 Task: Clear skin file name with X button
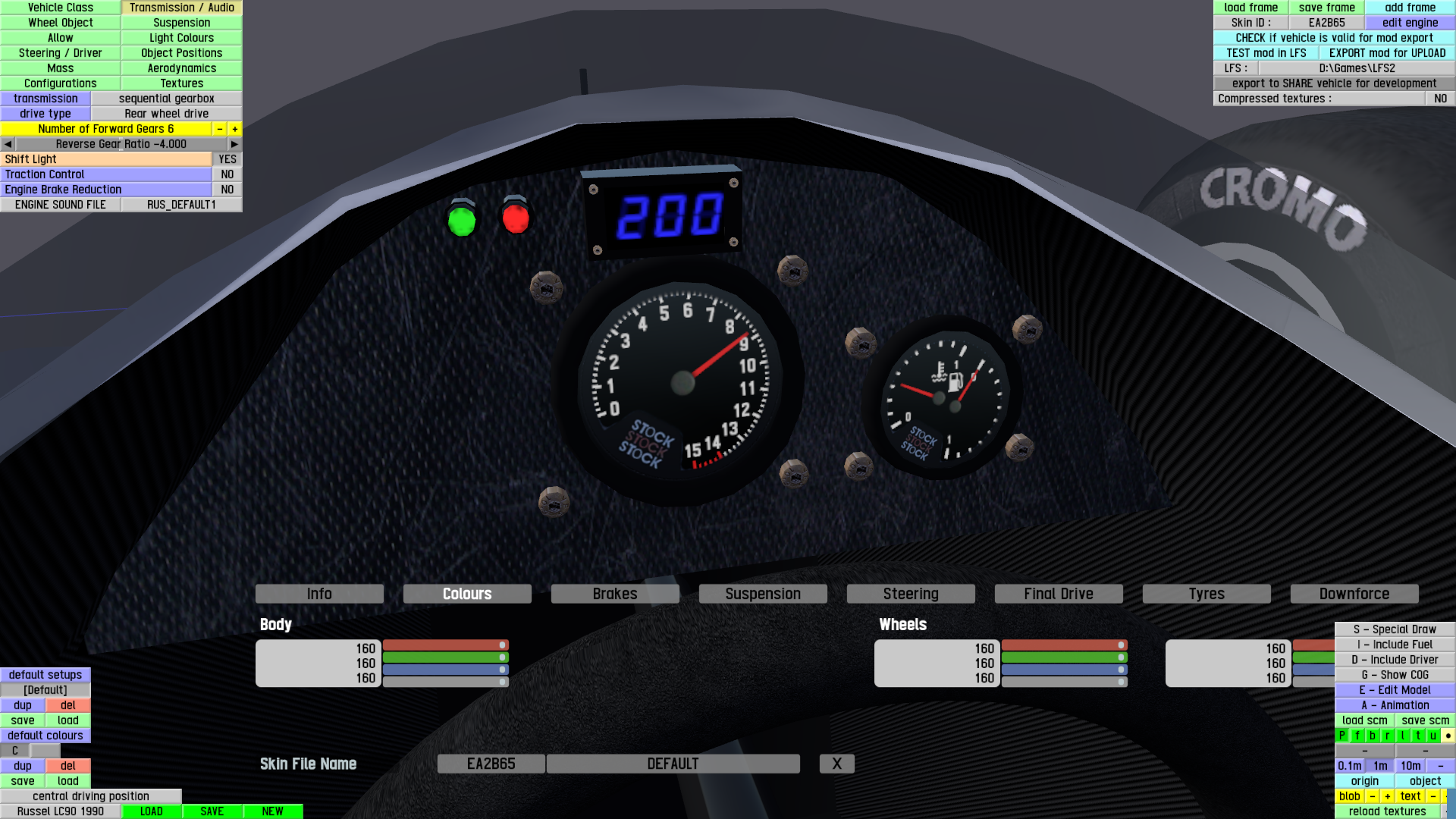[x=837, y=764]
